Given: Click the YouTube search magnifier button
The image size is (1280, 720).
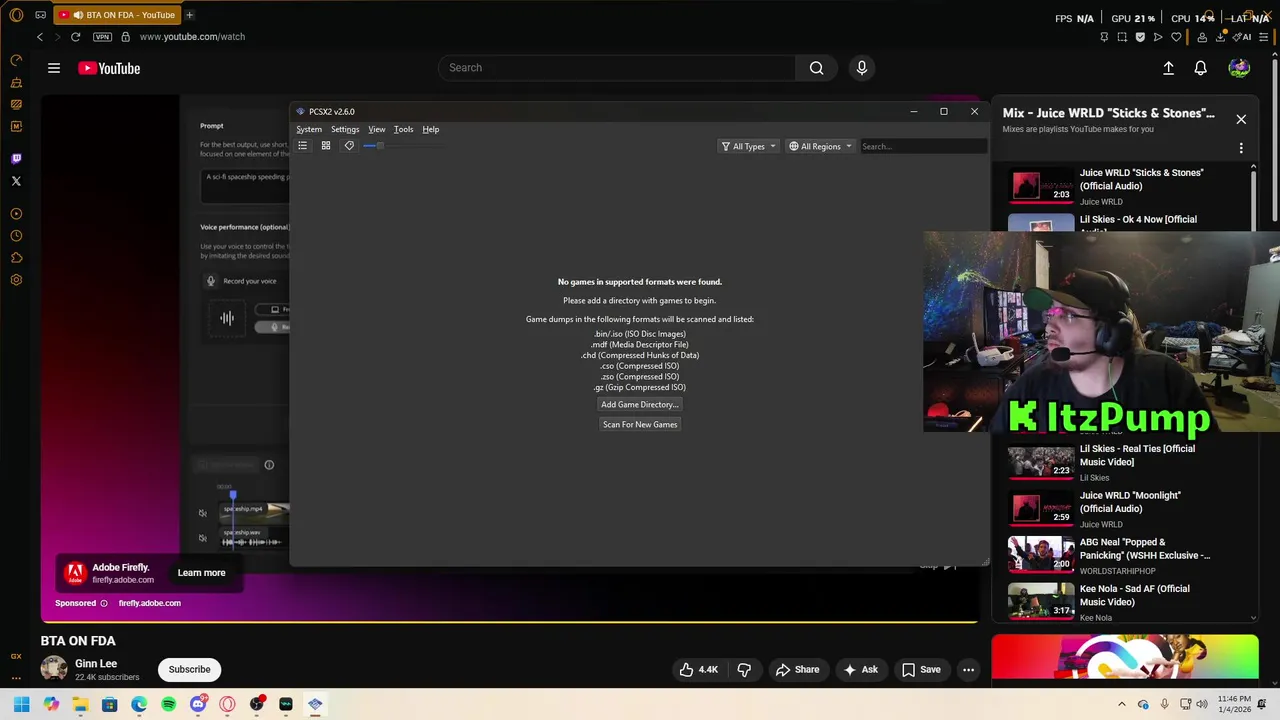Looking at the screenshot, I should point(817,68).
